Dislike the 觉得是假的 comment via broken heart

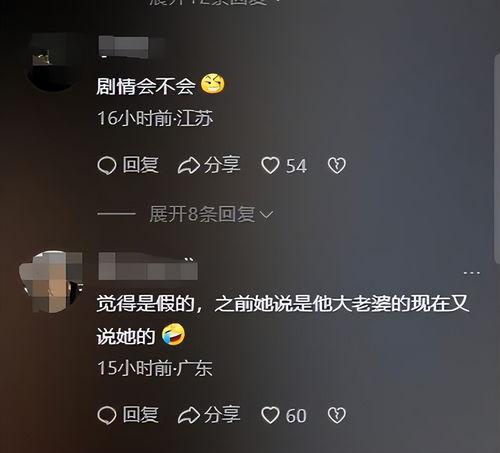click(x=337, y=415)
